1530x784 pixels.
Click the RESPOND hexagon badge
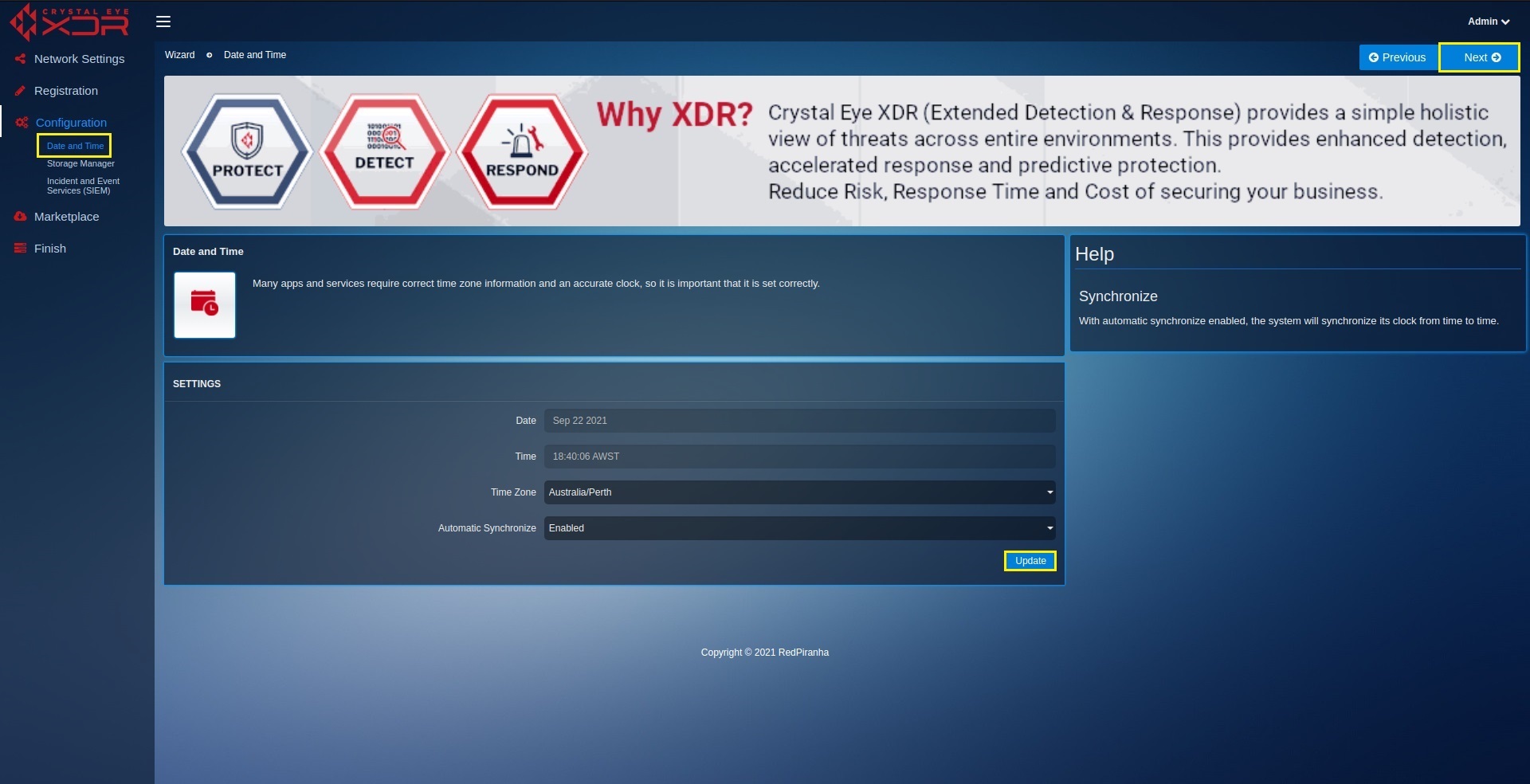[x=522, y=151]
